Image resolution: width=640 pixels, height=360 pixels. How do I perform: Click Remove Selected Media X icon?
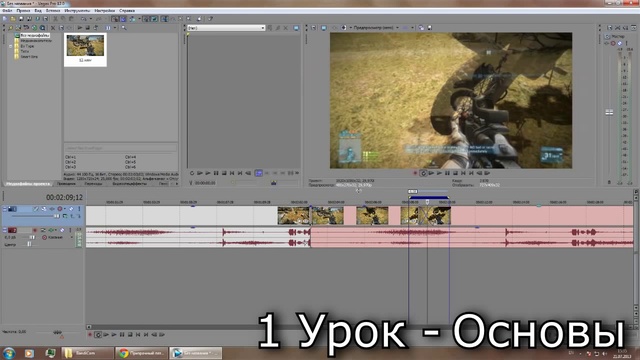coord(53,28)
